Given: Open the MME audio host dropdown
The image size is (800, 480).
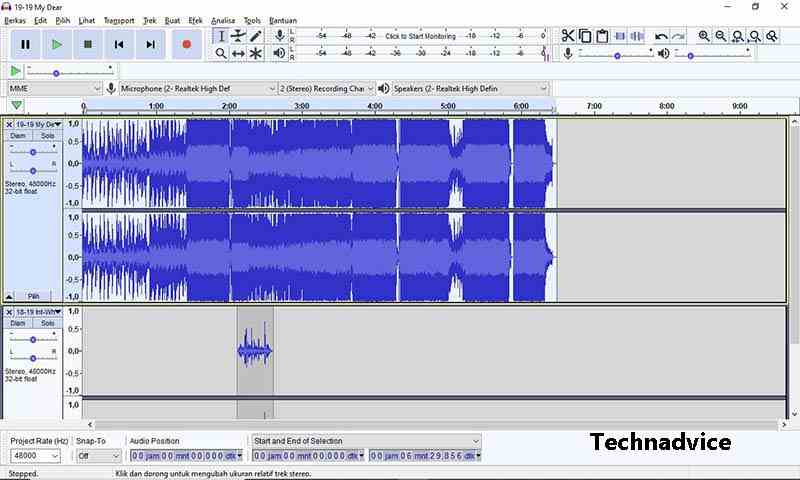Looking at the screenshot, I should tap(55, 88).
